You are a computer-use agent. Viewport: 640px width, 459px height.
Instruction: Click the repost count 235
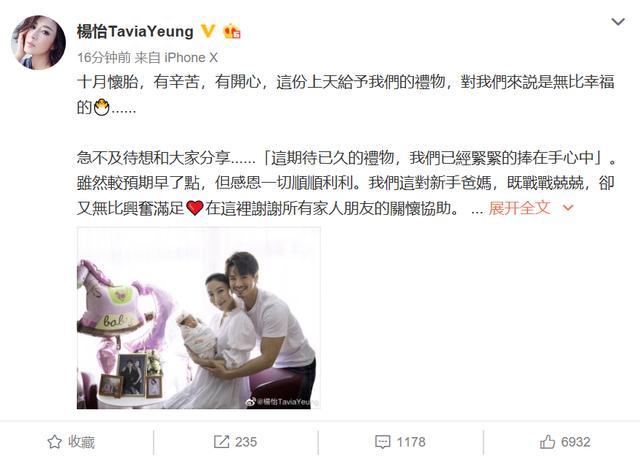pos(246,442)
